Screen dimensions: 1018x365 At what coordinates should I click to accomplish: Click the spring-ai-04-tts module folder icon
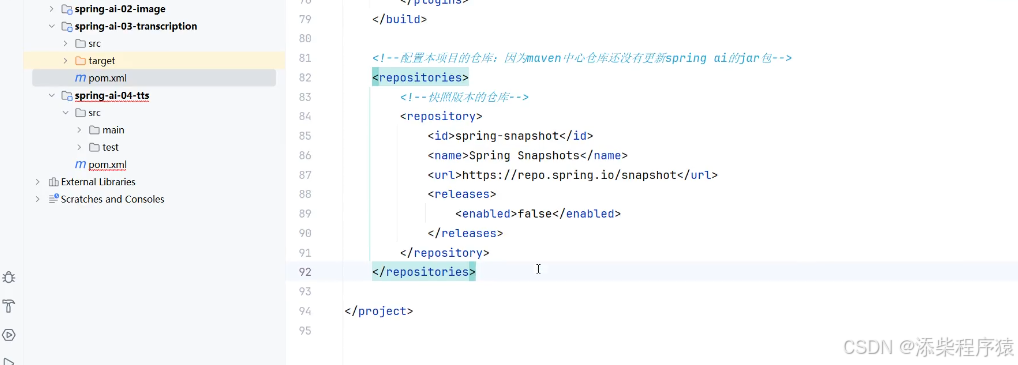66,95
